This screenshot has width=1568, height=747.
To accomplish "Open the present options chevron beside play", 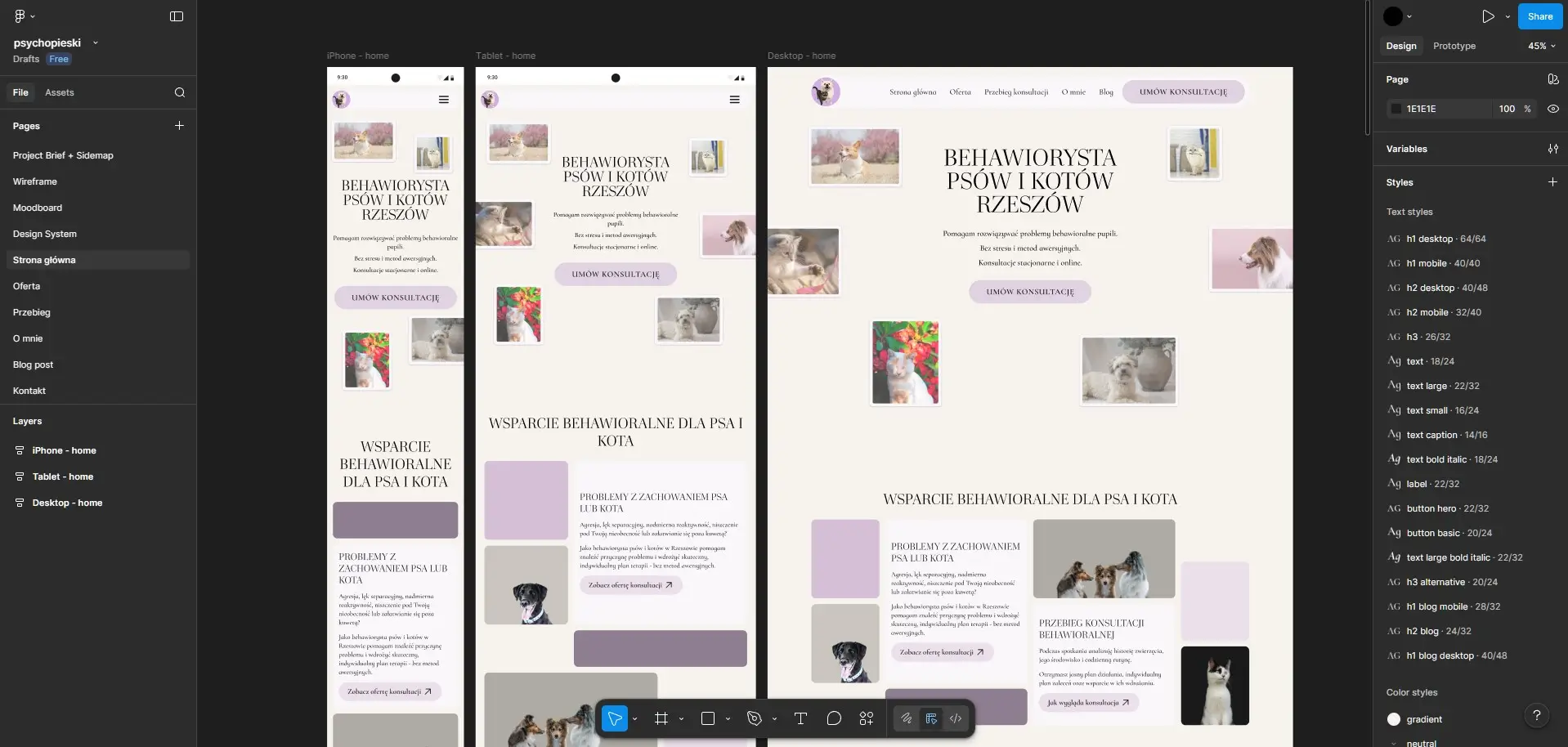I will tap(1508, 16).
